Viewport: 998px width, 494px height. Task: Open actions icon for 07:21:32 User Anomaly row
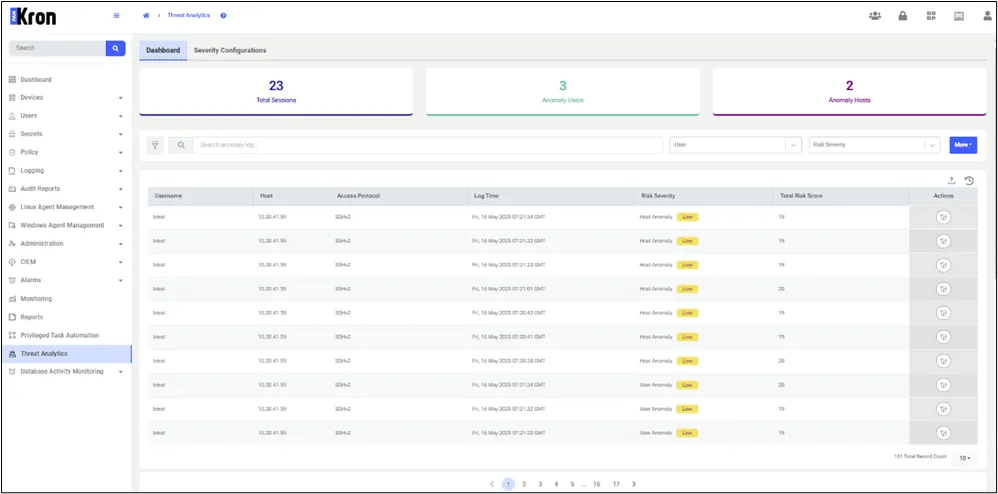pyautogui.click(x=943, y=409)
